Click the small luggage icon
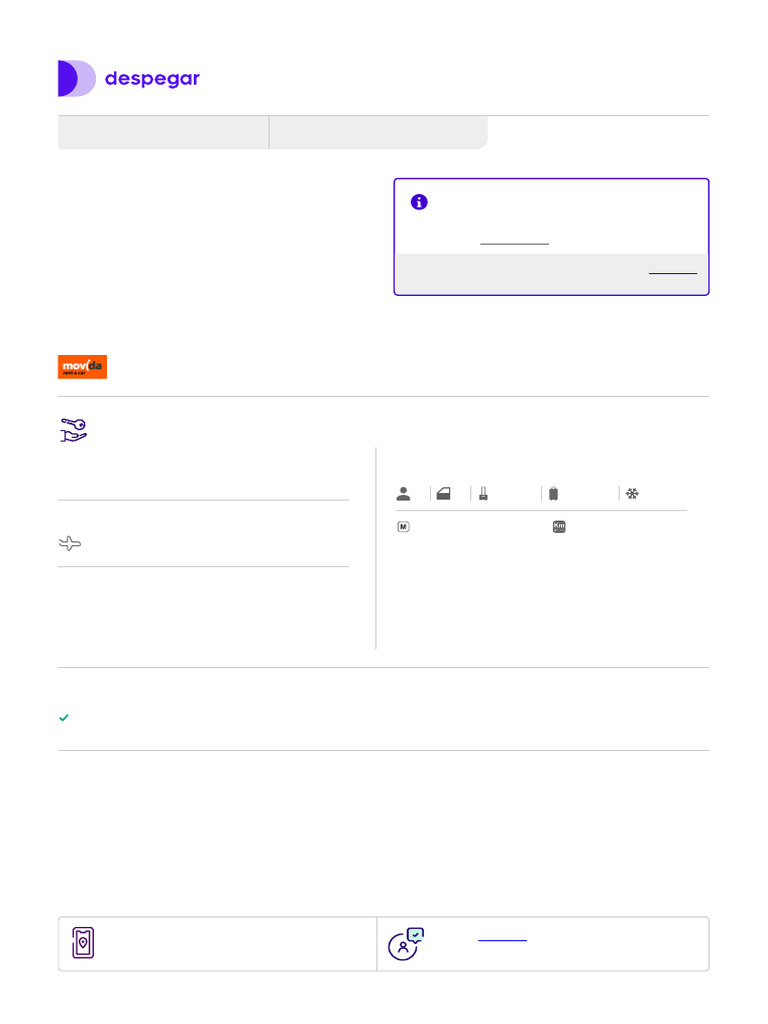 (x=482, y=493)
